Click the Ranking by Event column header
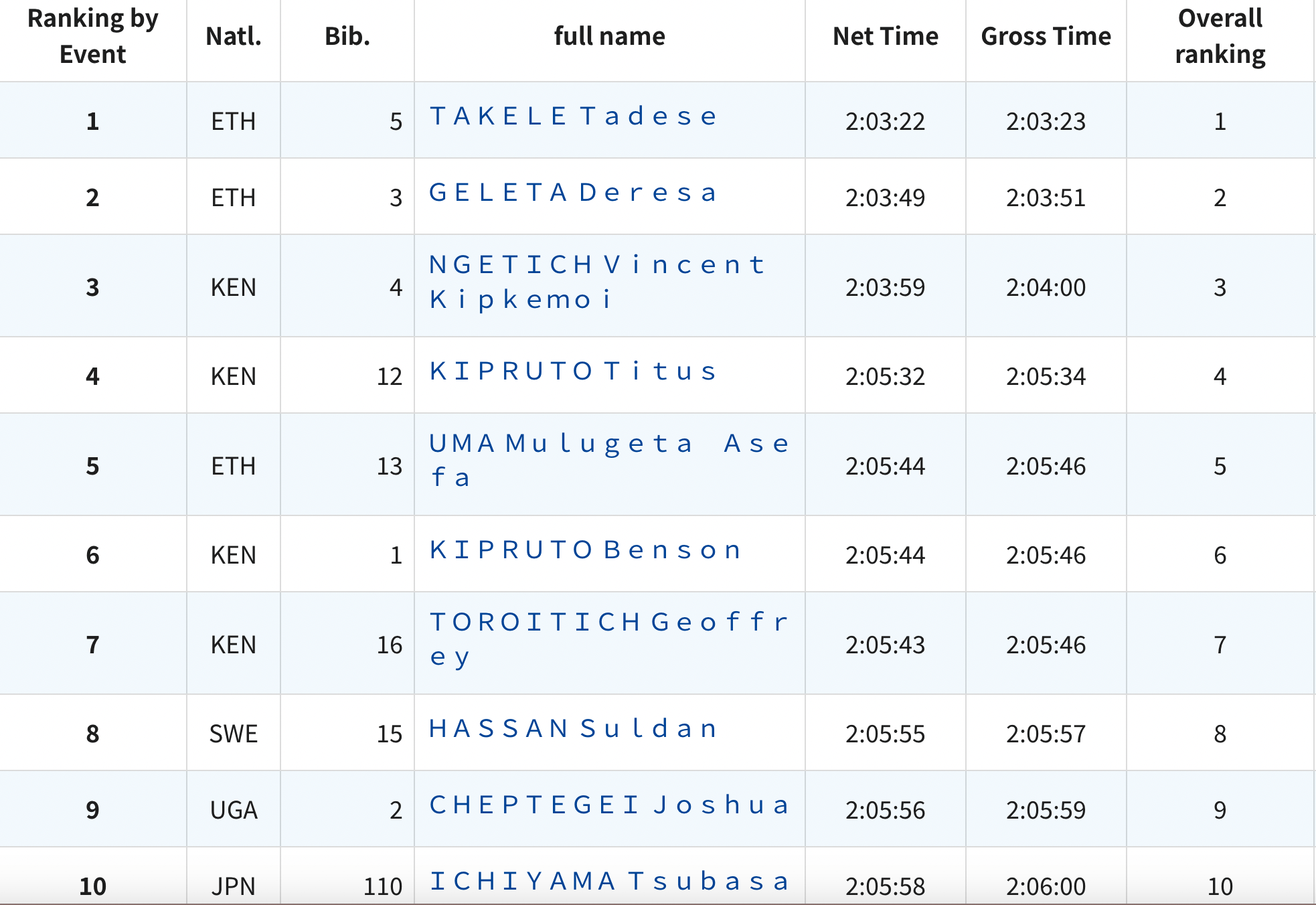The height and width of the screenshot is (905, 1316). [x=92, y=36]
